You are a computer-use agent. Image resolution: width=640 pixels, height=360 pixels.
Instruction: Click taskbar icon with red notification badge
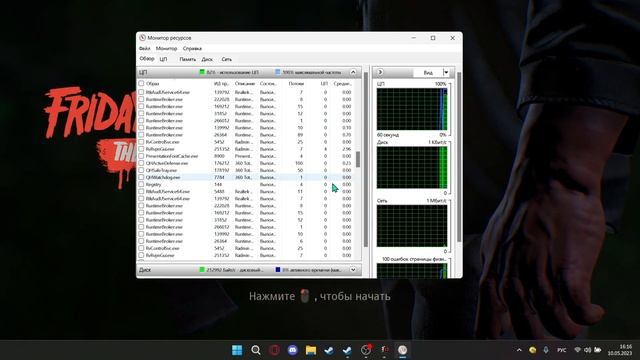366,350
